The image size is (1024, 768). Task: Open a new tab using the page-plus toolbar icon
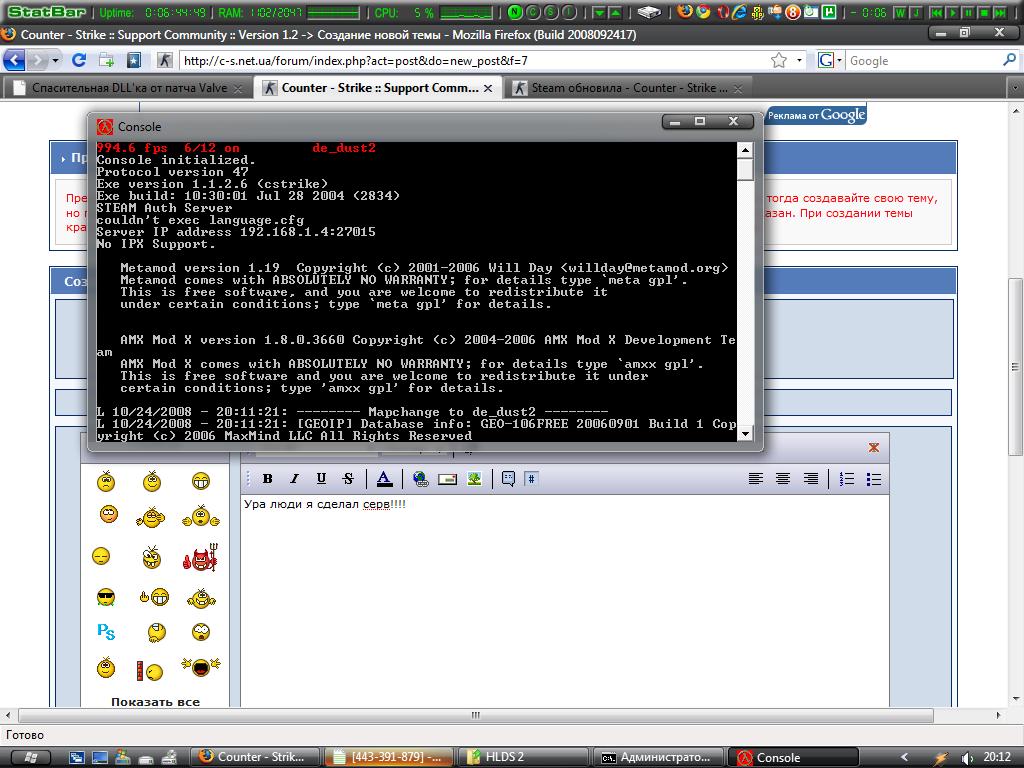coord(106,61)
